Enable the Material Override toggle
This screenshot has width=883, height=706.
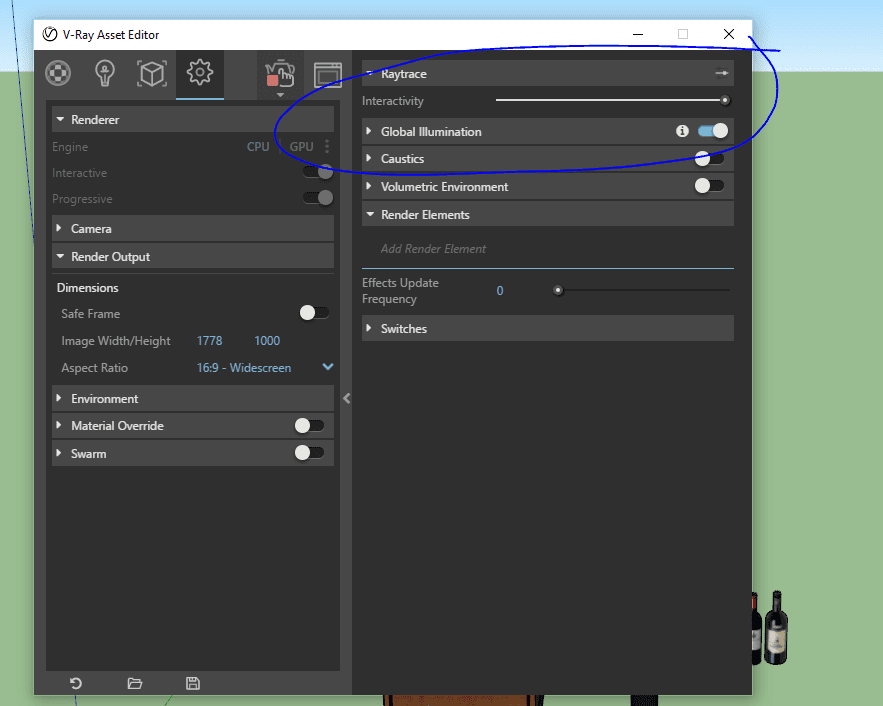click(309, 425)
